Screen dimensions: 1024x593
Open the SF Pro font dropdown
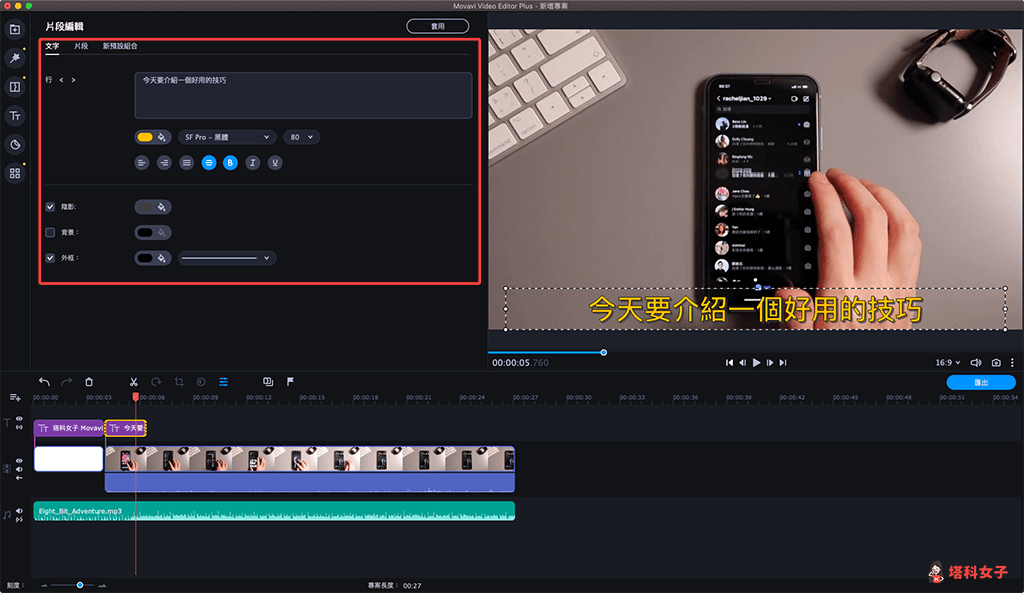pyautogui.click(x=226, y=137)
